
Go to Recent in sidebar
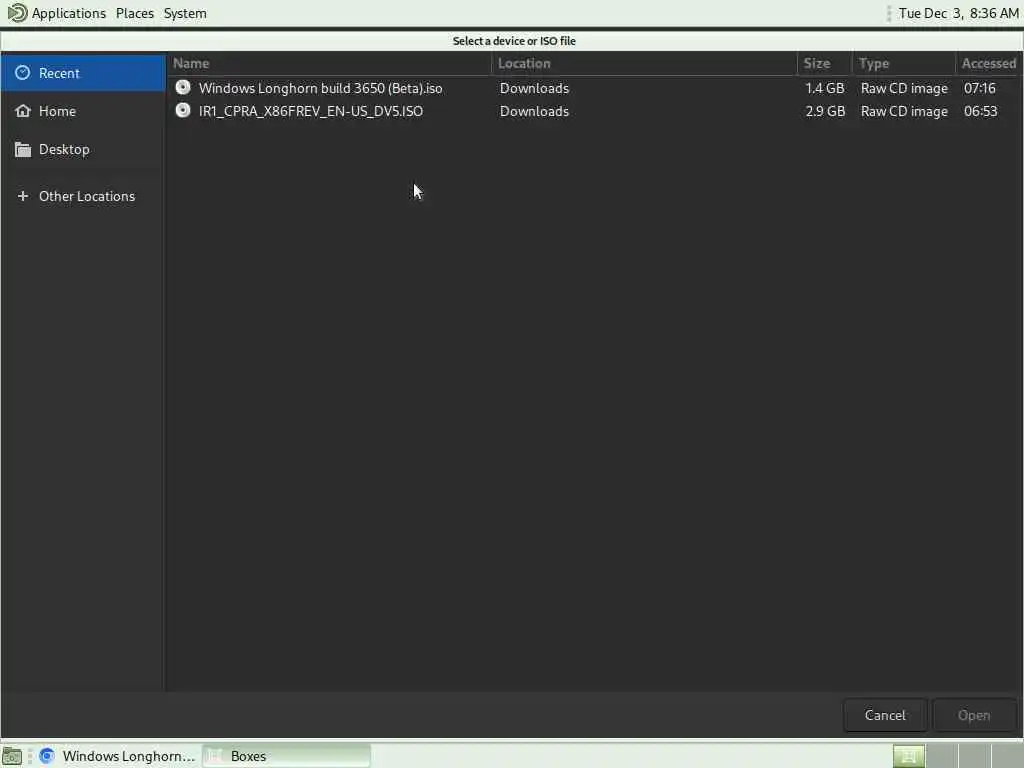point(83,72)
